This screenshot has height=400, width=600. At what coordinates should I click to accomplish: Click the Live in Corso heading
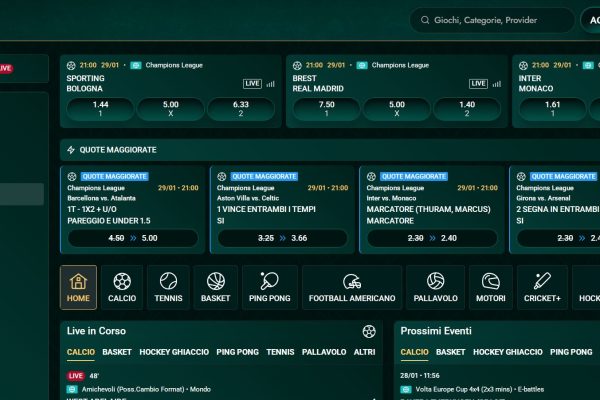96,331
